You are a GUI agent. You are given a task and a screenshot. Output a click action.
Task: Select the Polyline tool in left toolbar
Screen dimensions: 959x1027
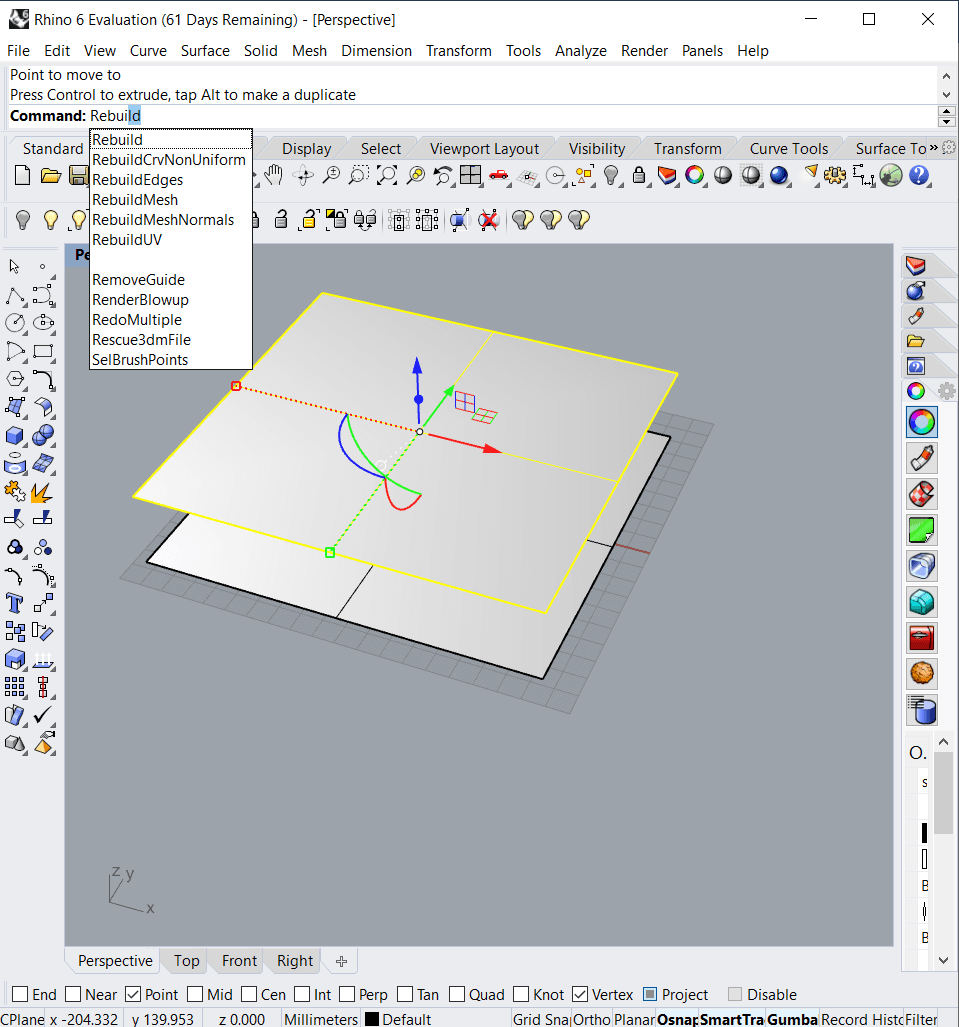15,296
